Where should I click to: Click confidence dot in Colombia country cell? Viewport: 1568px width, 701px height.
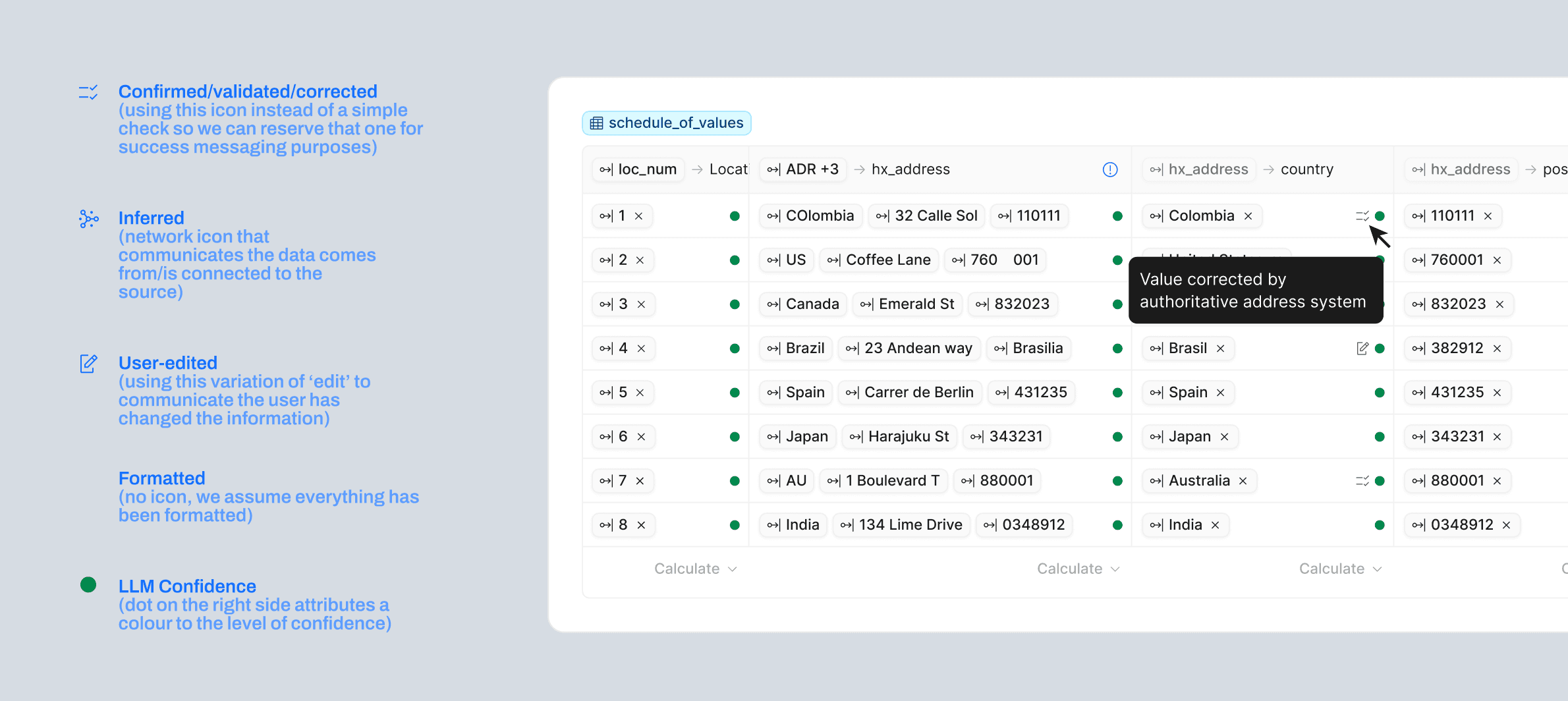point(1380,216)
